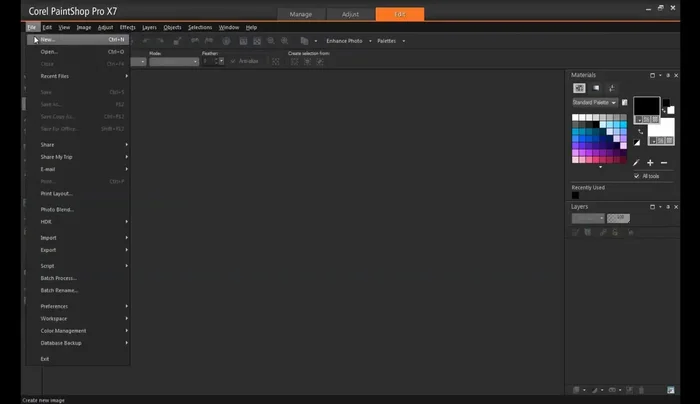
Task: Expand the Palettes dropdown in toolbar
Action: point(388,41)
